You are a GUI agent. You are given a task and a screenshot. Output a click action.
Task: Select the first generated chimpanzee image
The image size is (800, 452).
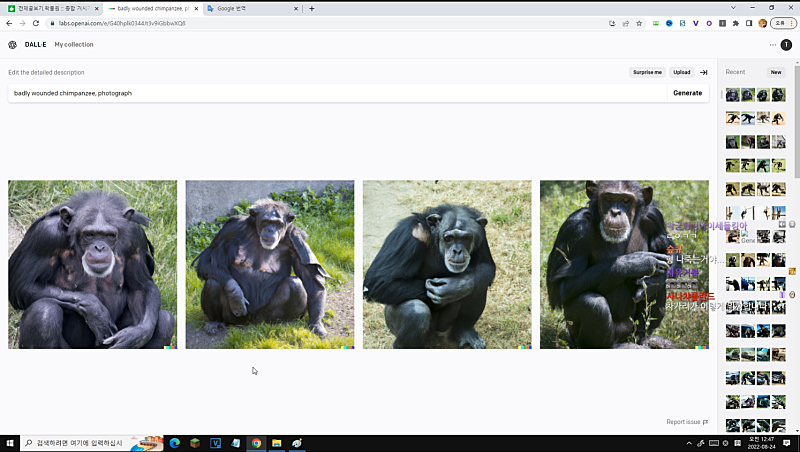click(x=92, y=264)
